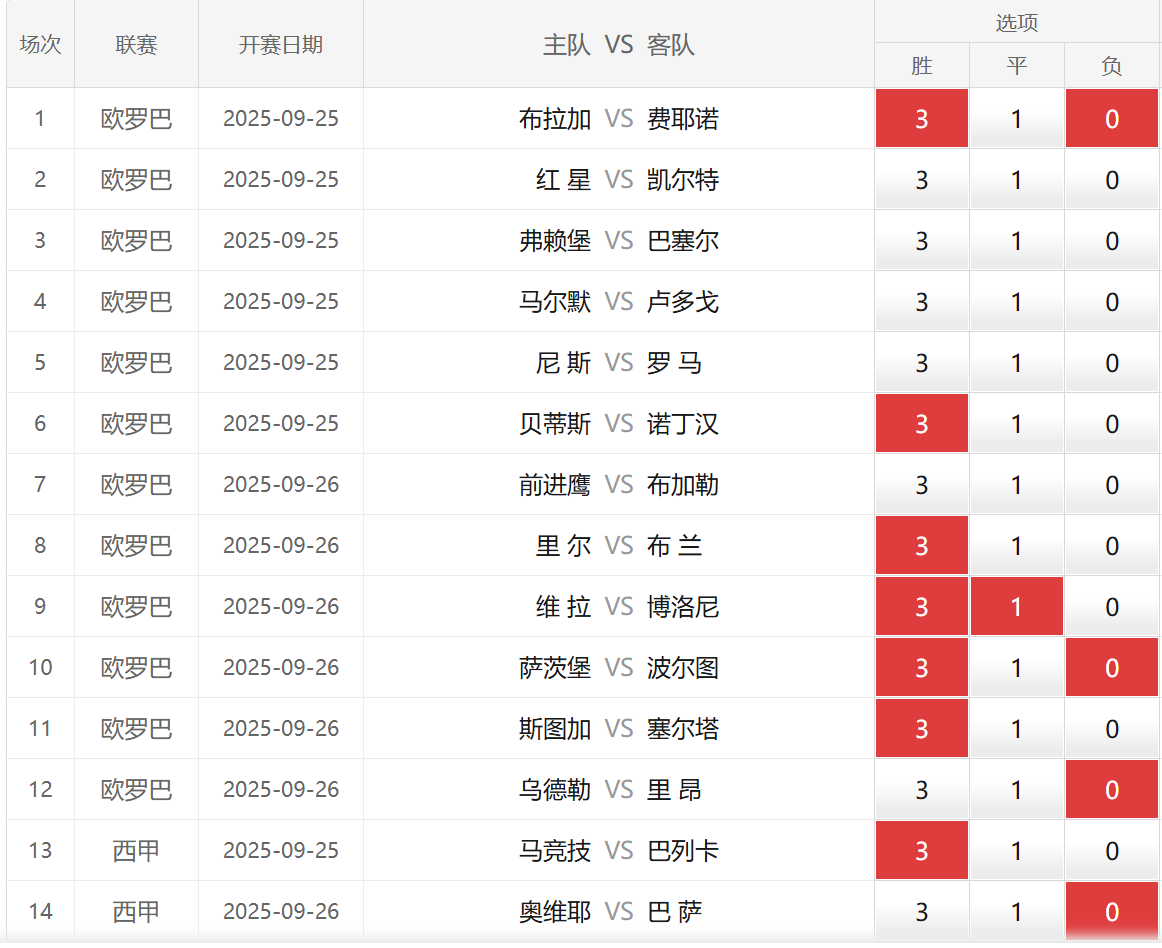
Task: Click the 西甲 league cell in match 13
Action: (136, 851)
